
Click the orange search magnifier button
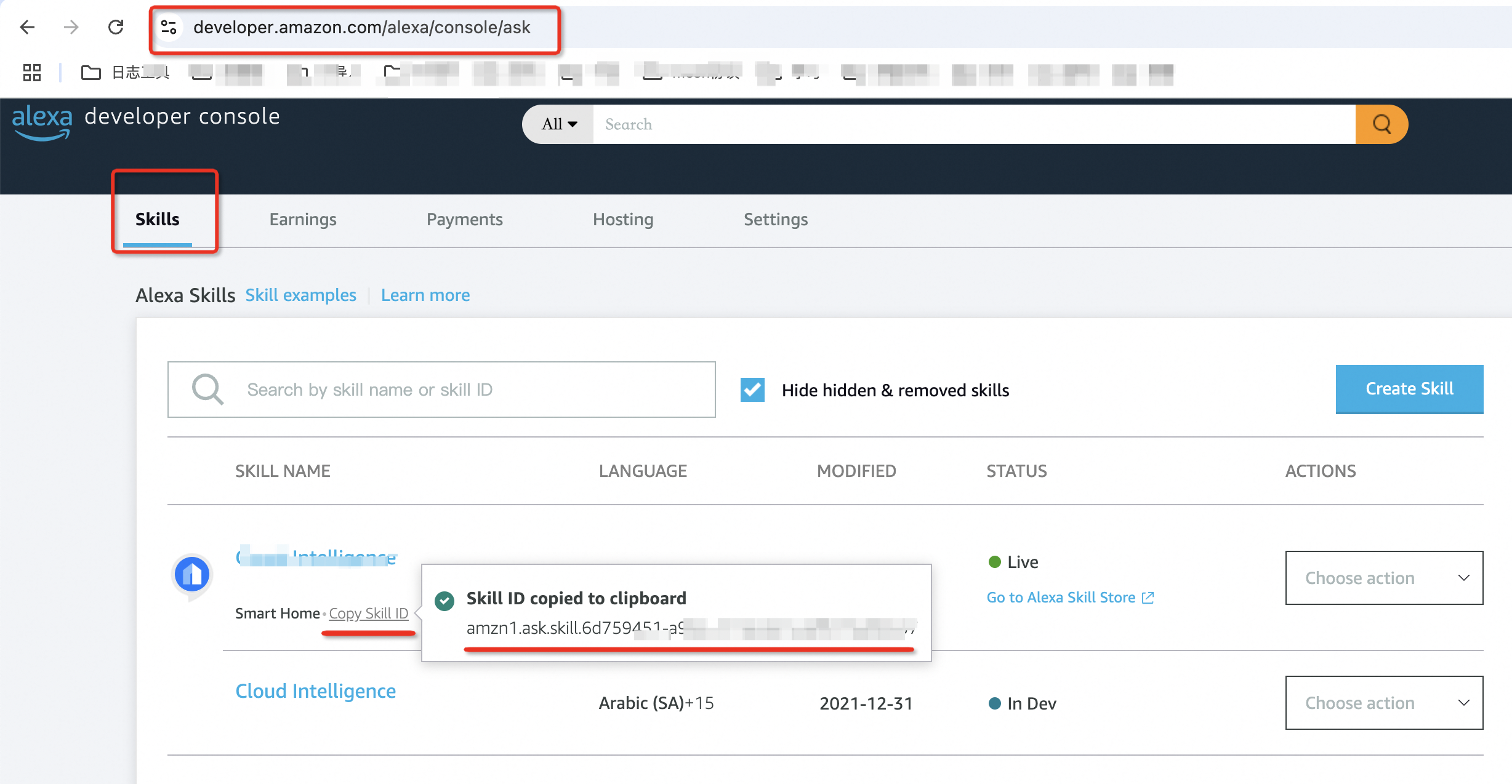pos(1381,124)
